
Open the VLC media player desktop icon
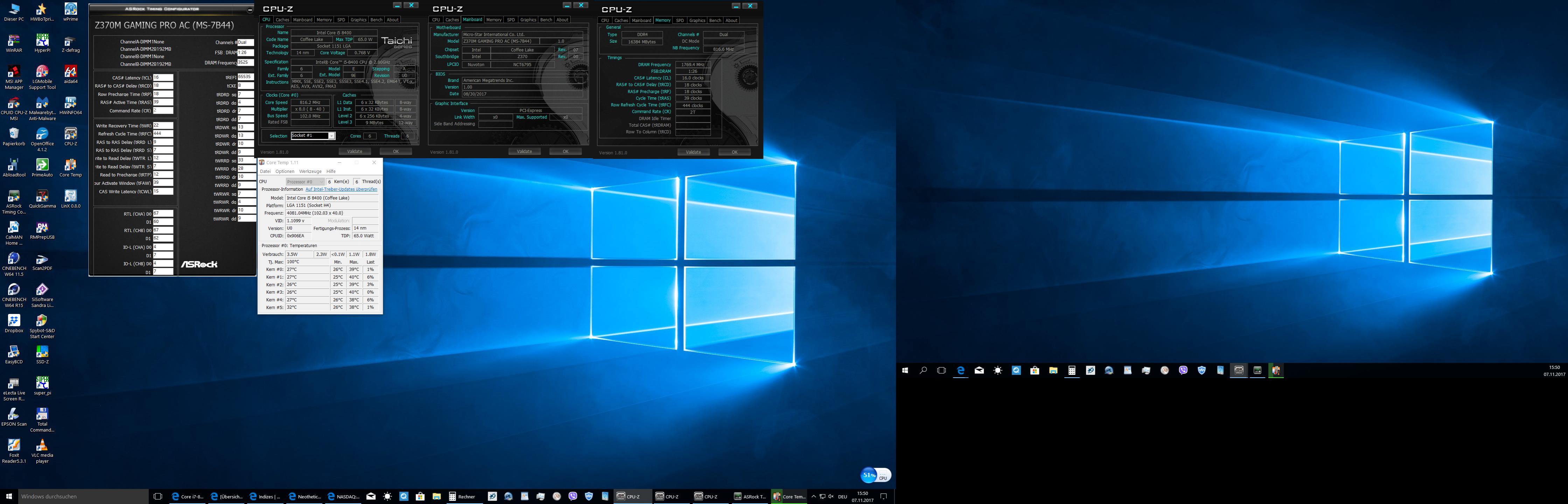pos(42,446)
